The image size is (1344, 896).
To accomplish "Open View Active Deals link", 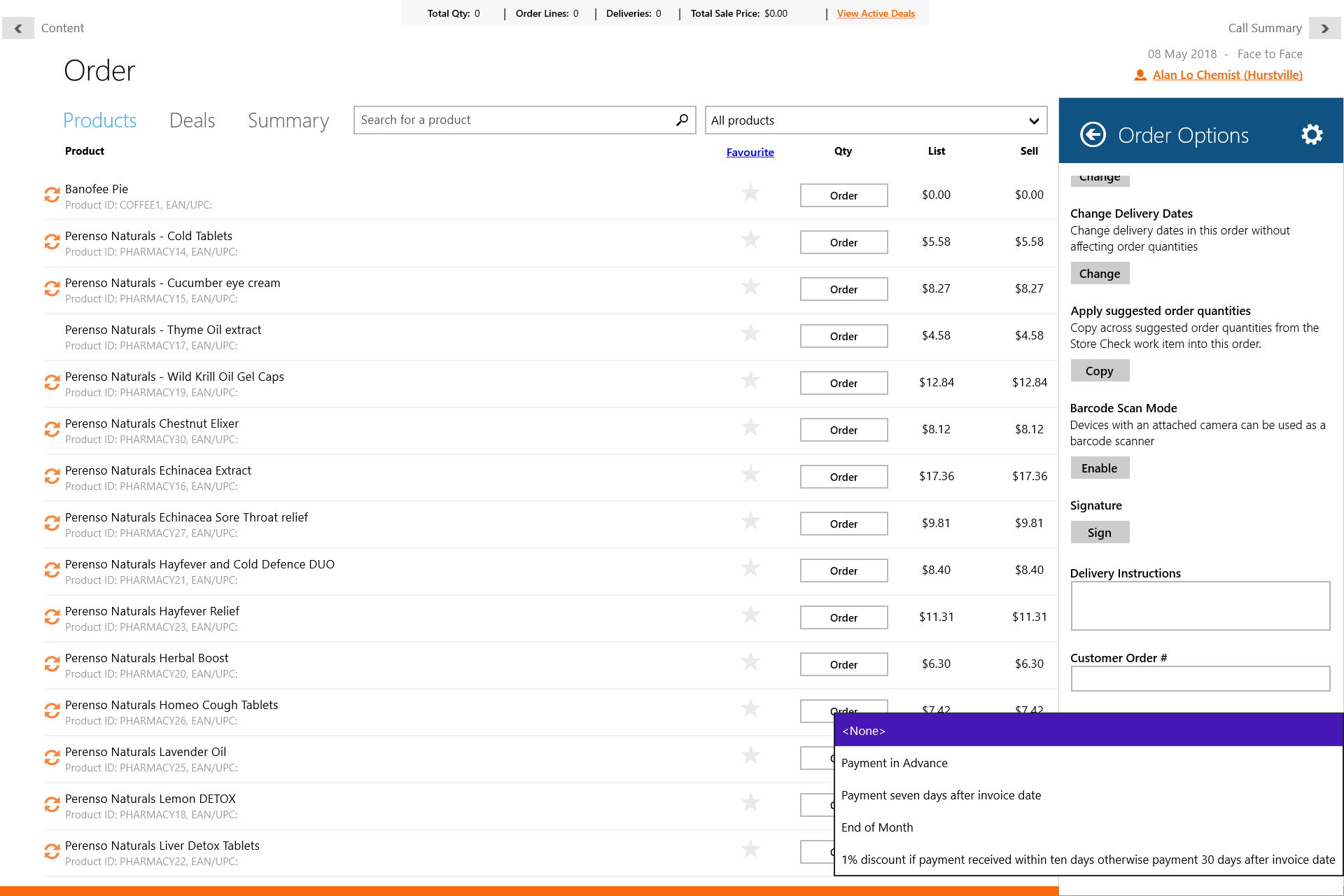I will pos(876,13).
